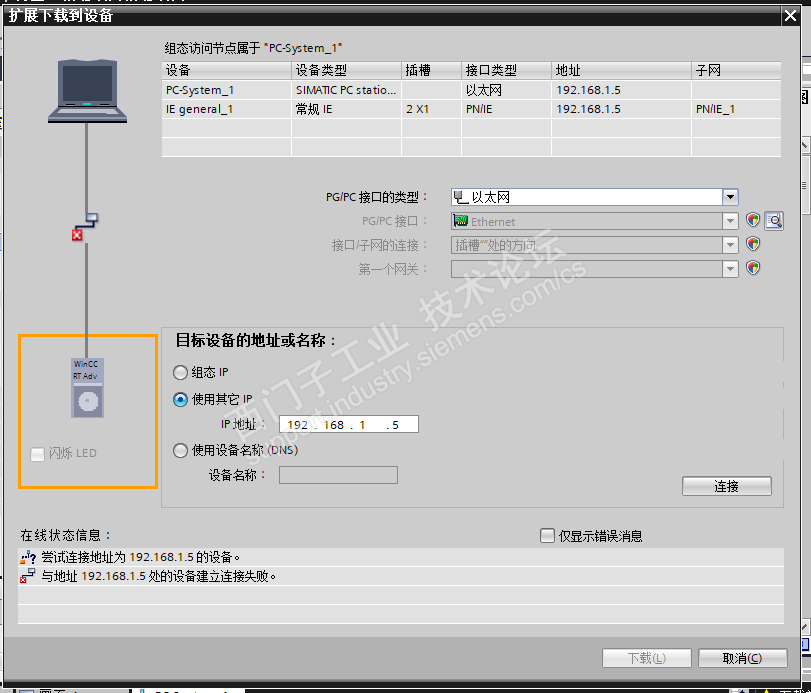This screenshot has width=811, height=693.
Task: Select 使用设备名称 (DNS) radio button
Action: [180, 450]
